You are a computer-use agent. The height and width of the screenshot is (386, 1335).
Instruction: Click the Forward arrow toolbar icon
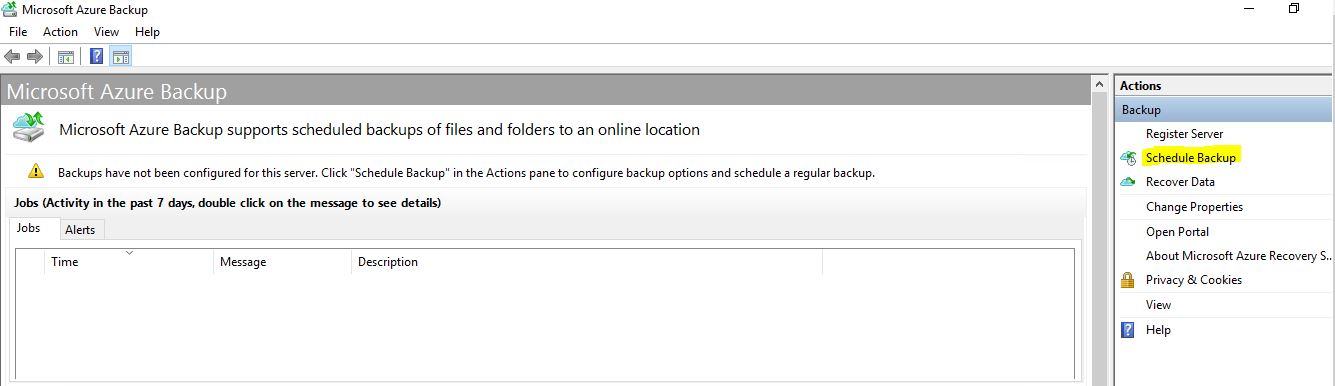34,56
